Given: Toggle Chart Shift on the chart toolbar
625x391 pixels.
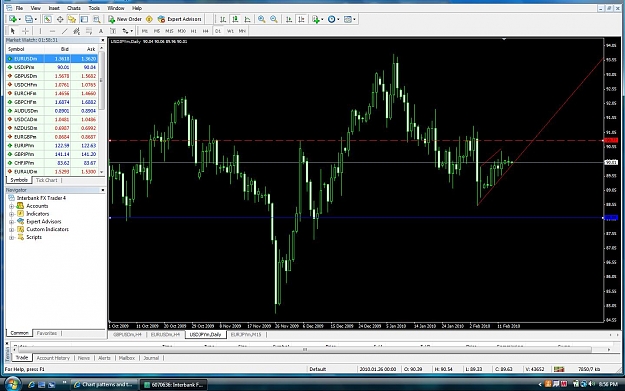Looking at the screenshot, I should [301, 19].
